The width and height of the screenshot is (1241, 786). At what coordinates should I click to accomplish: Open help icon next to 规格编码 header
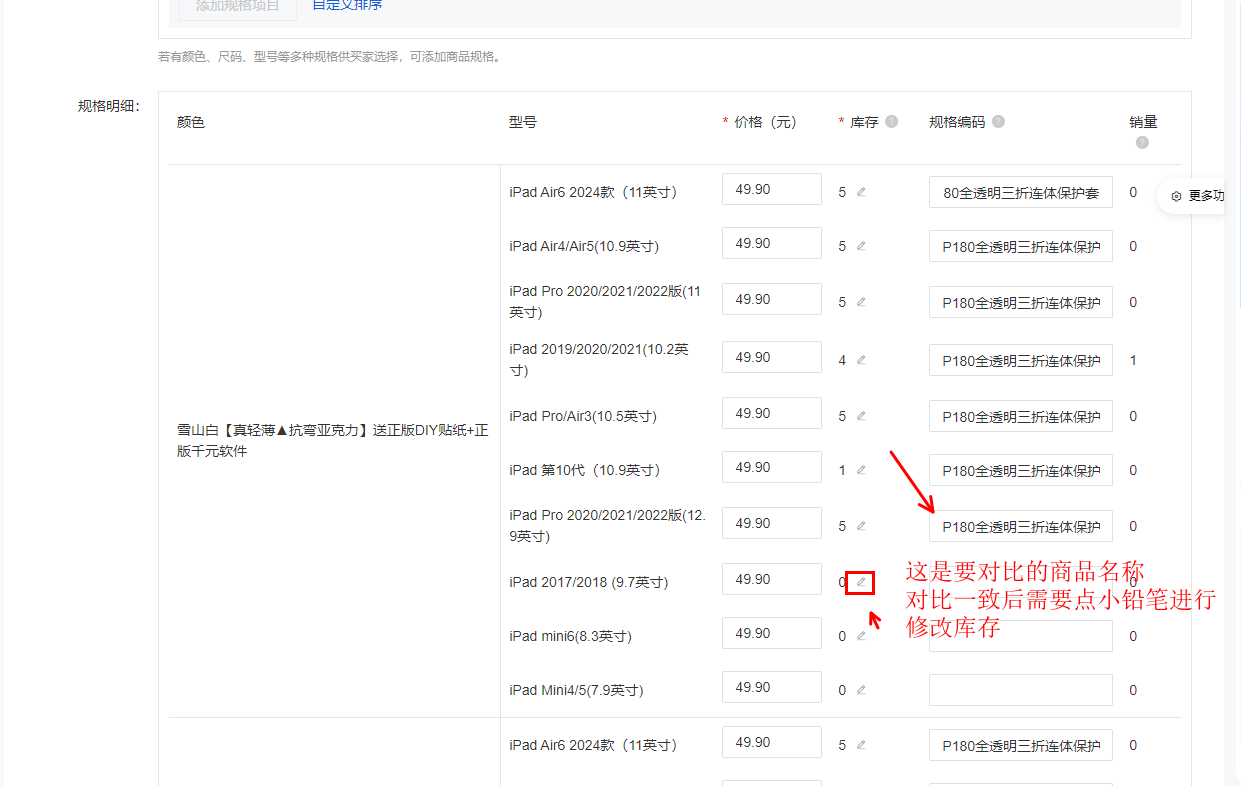998,122
